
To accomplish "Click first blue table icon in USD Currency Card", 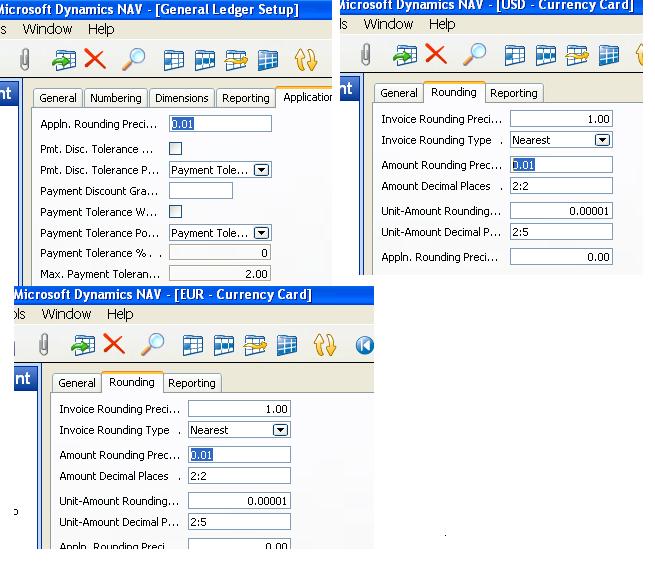I will 515,55.
